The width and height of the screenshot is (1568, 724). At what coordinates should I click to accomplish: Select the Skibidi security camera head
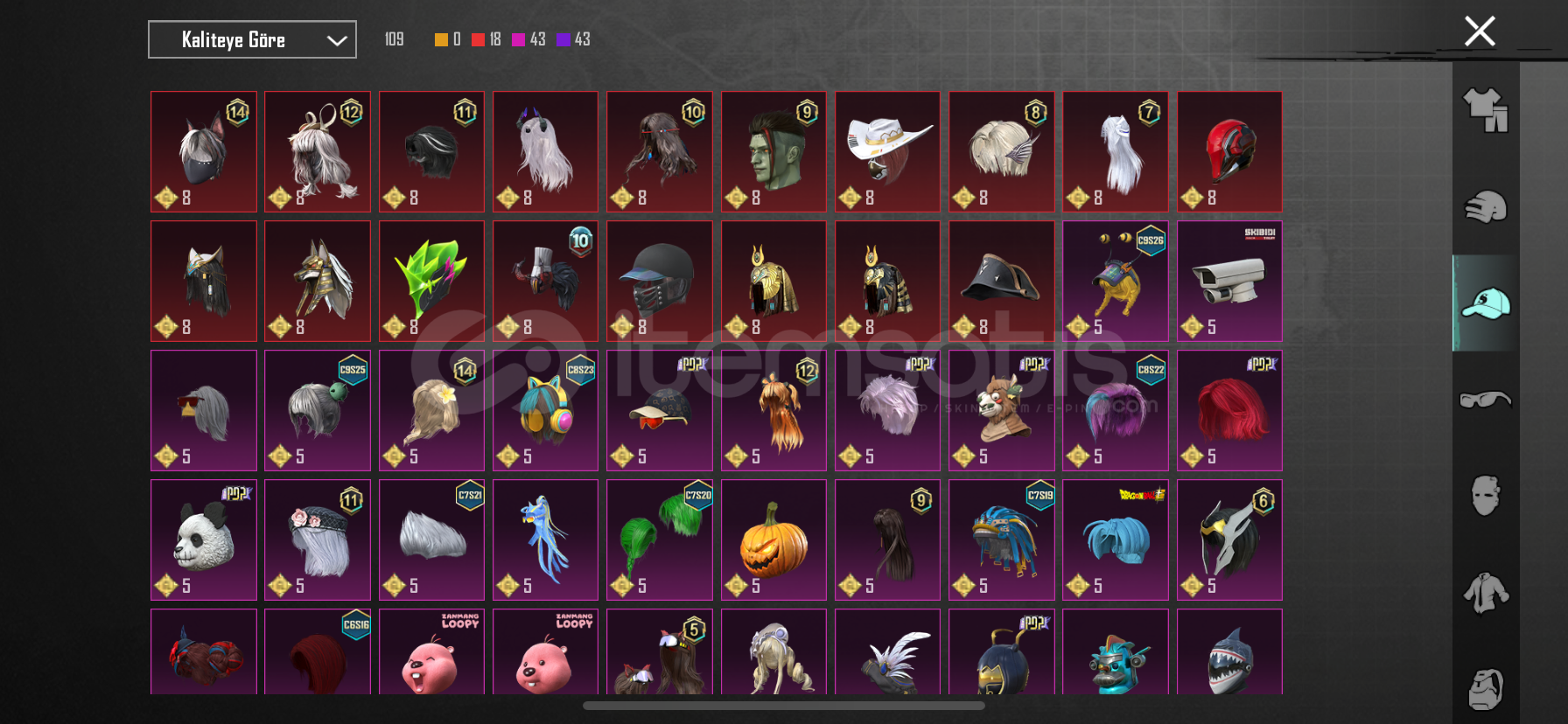click(x=1229, y=281)
